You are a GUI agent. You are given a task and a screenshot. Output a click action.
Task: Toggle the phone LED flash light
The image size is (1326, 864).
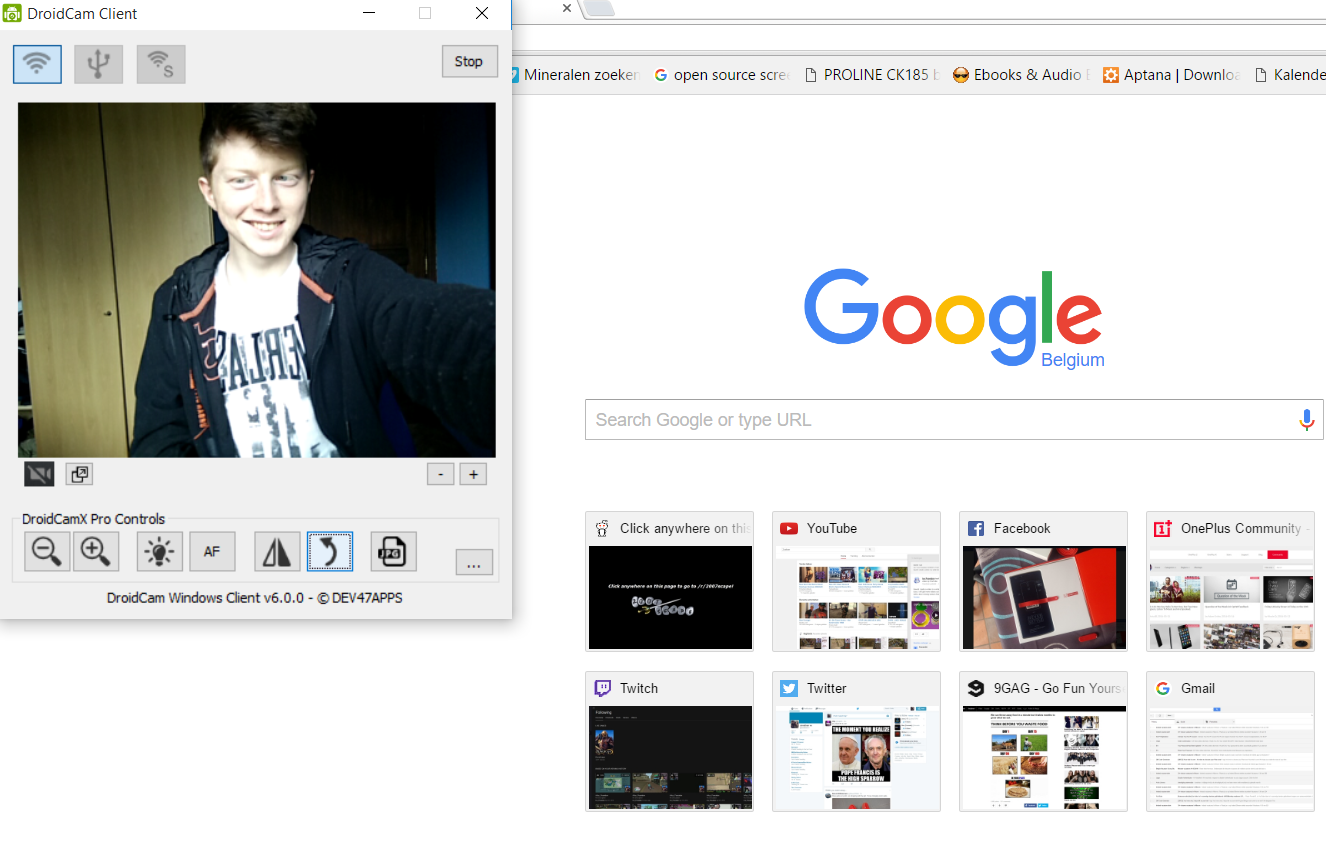(160, 551)
